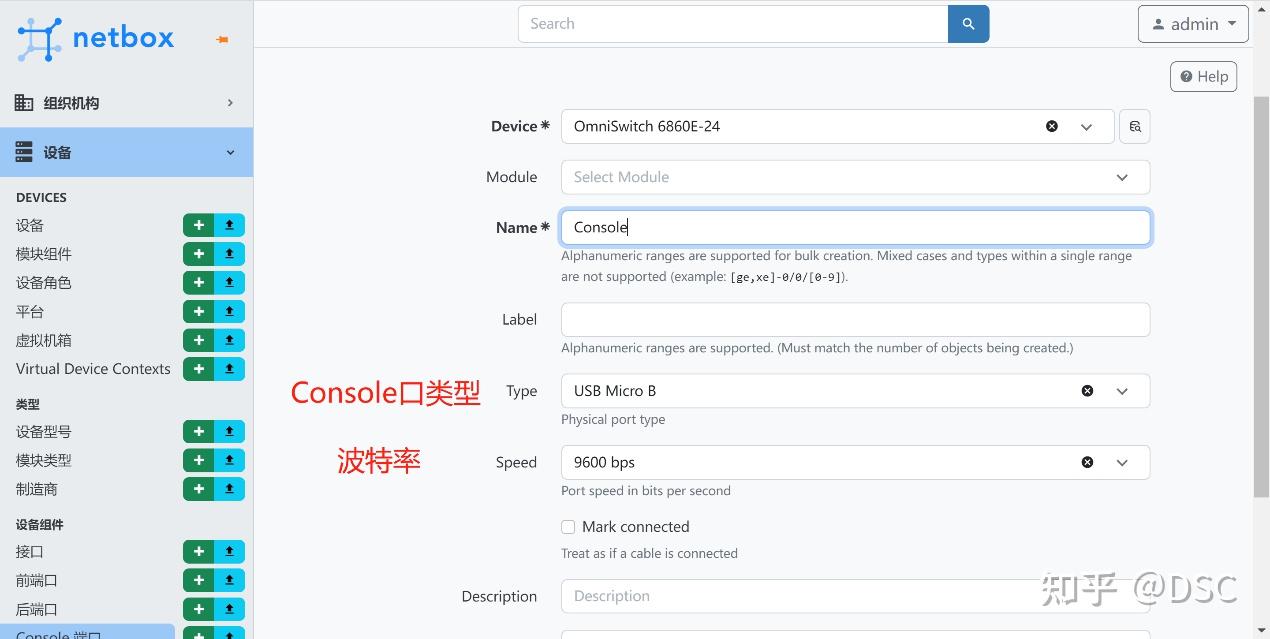The width and height of the screenshot is (1270, 639).
Task: Add a new interface with the green plus icon
Action: tap(198, 551)
